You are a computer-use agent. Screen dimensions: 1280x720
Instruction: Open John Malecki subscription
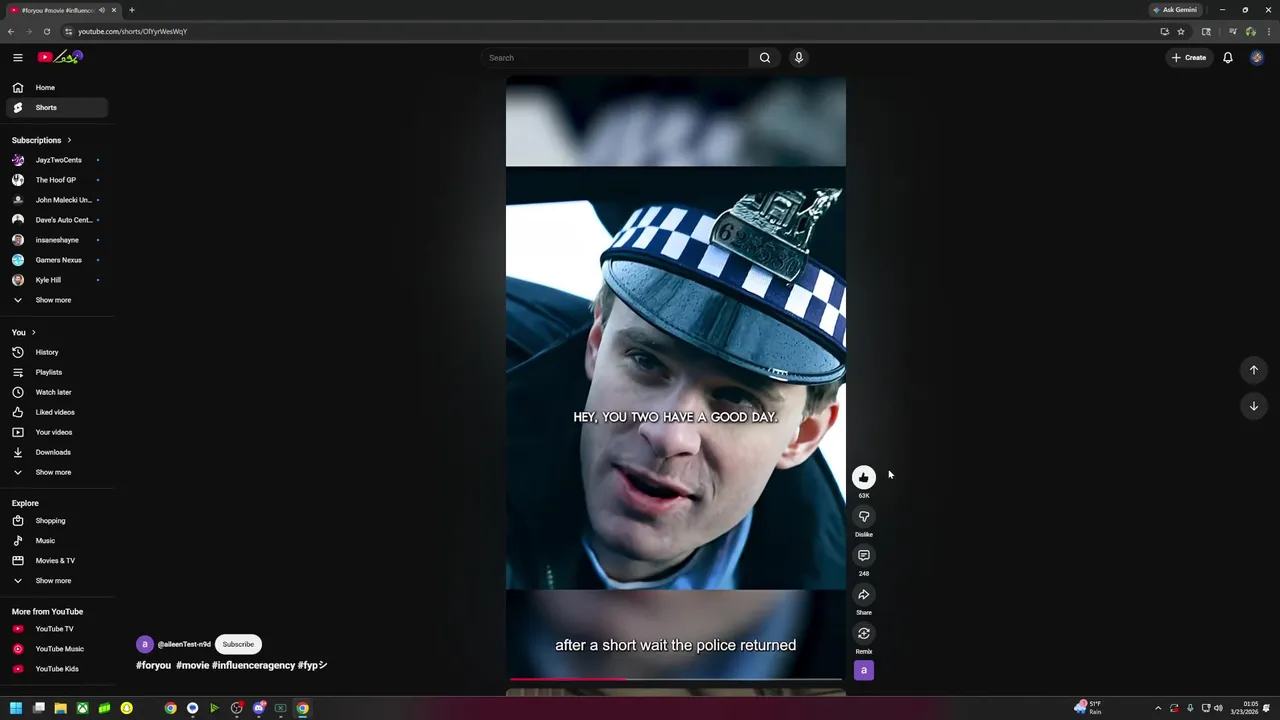[x=56, y=200]
